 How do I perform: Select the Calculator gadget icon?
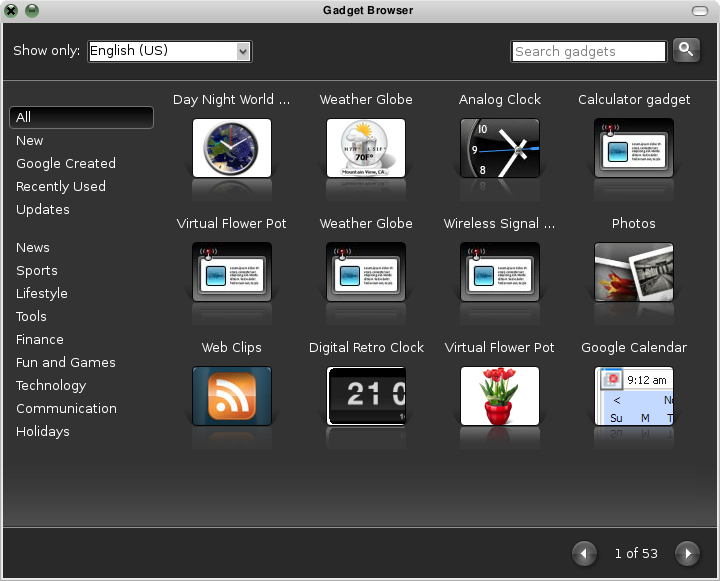coord(634,148)
